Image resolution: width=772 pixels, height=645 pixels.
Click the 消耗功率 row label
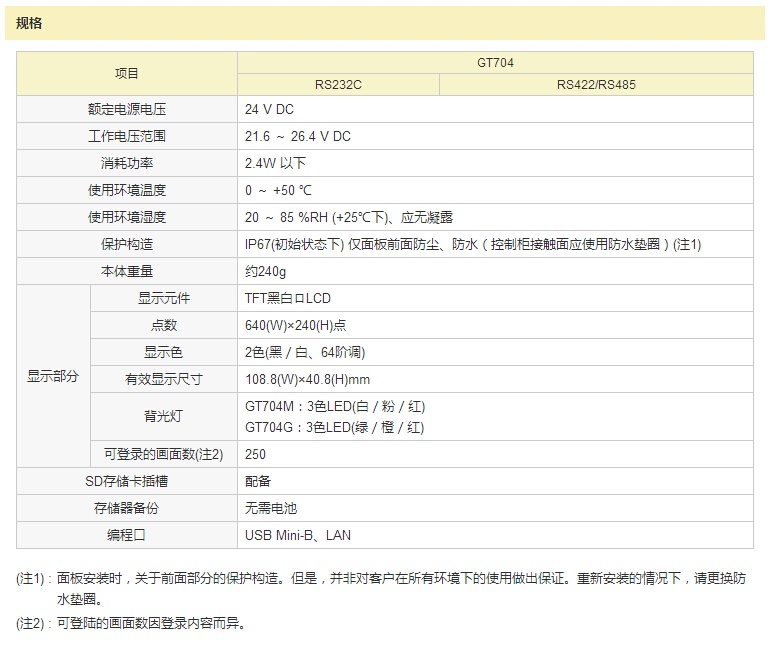click(127, 163)
